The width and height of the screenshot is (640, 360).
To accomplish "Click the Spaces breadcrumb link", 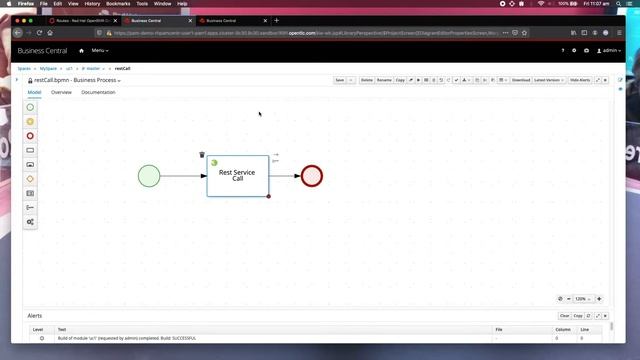I will tap(24, 69).
